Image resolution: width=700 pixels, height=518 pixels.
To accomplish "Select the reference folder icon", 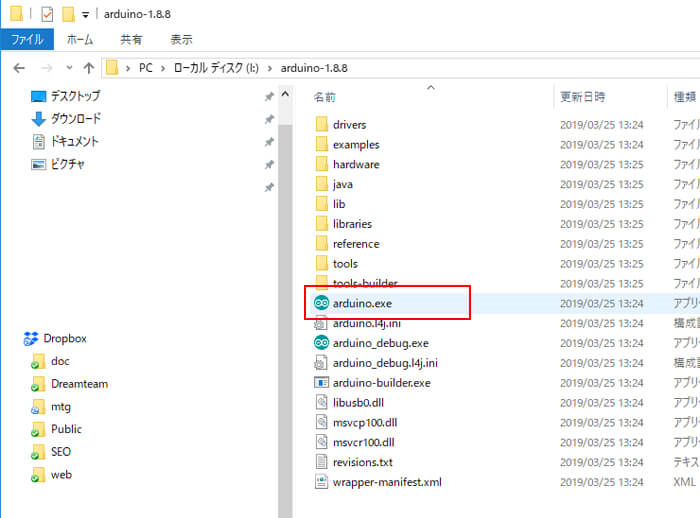I will [x=321, y=243].
